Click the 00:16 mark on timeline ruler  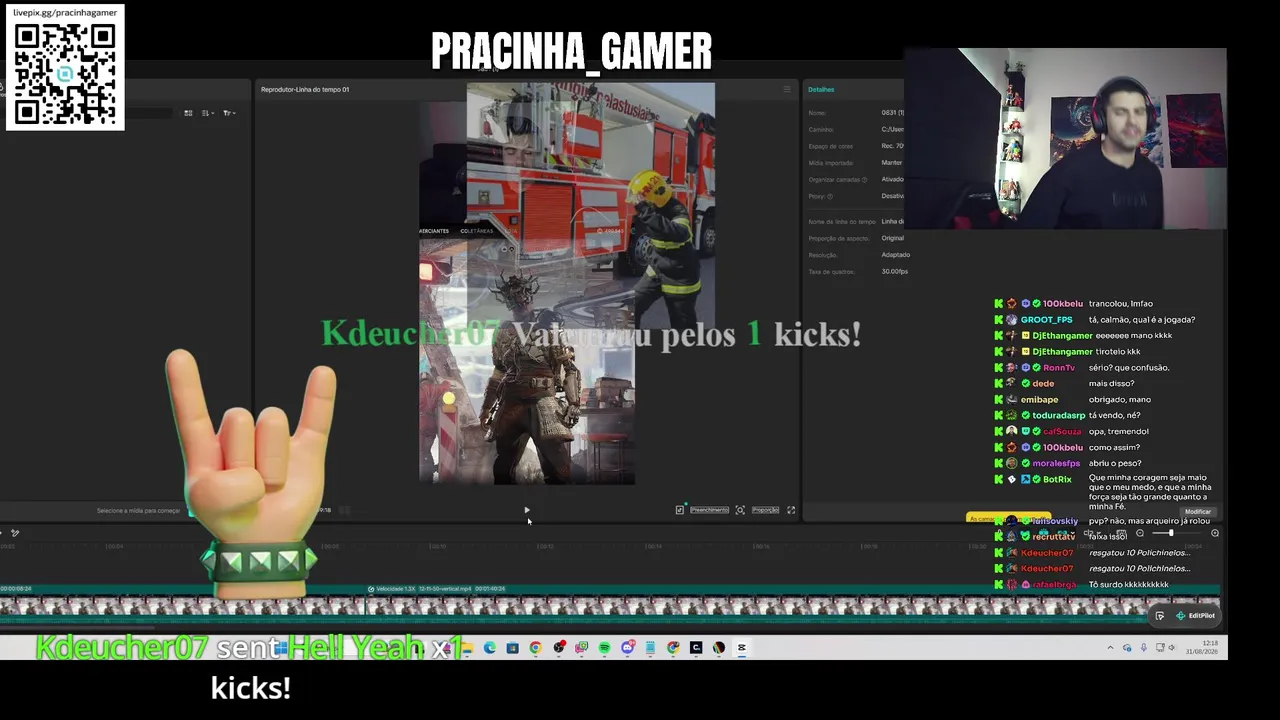pos(761,546)
